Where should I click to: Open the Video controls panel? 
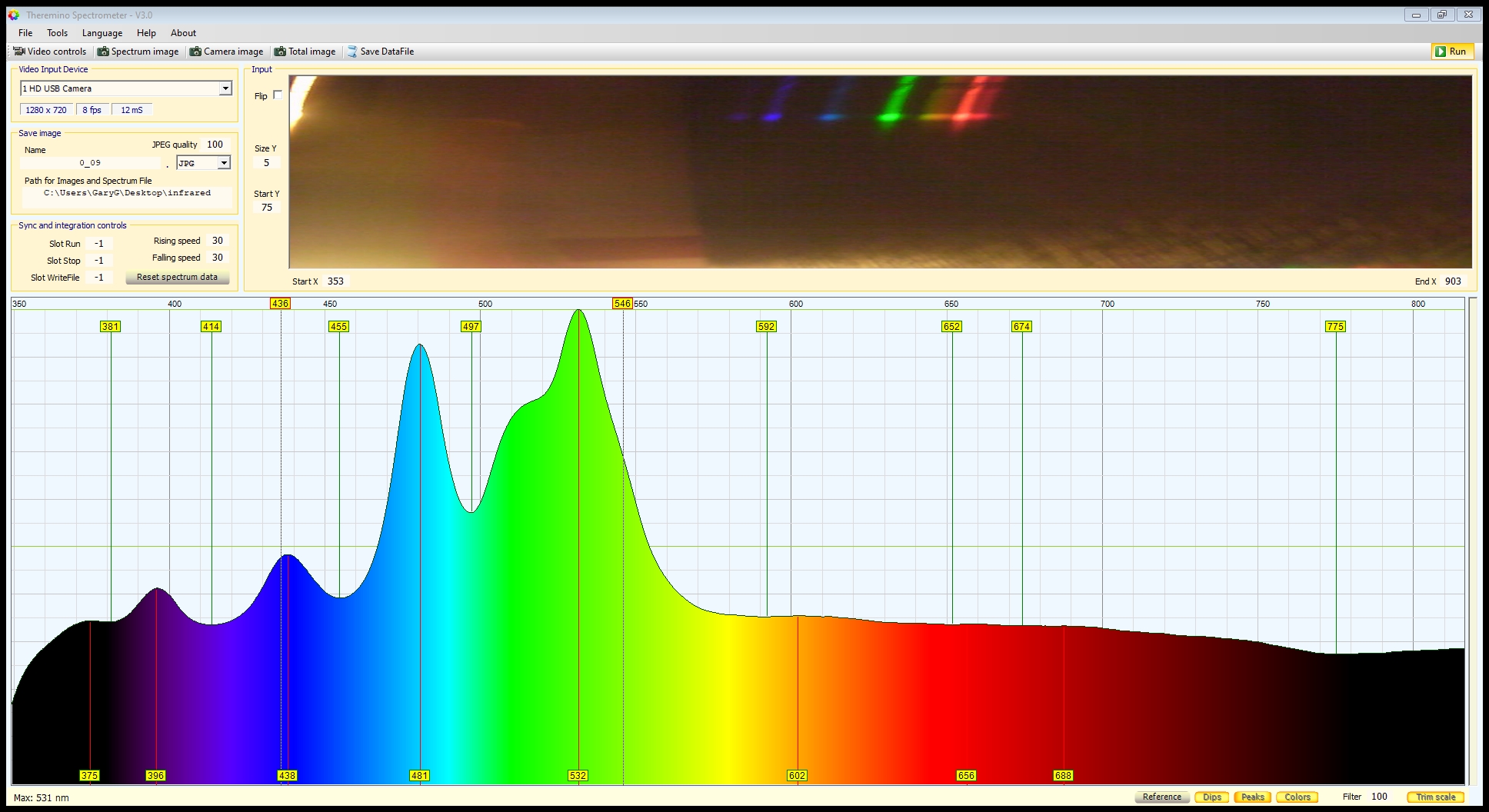(51, 52)
